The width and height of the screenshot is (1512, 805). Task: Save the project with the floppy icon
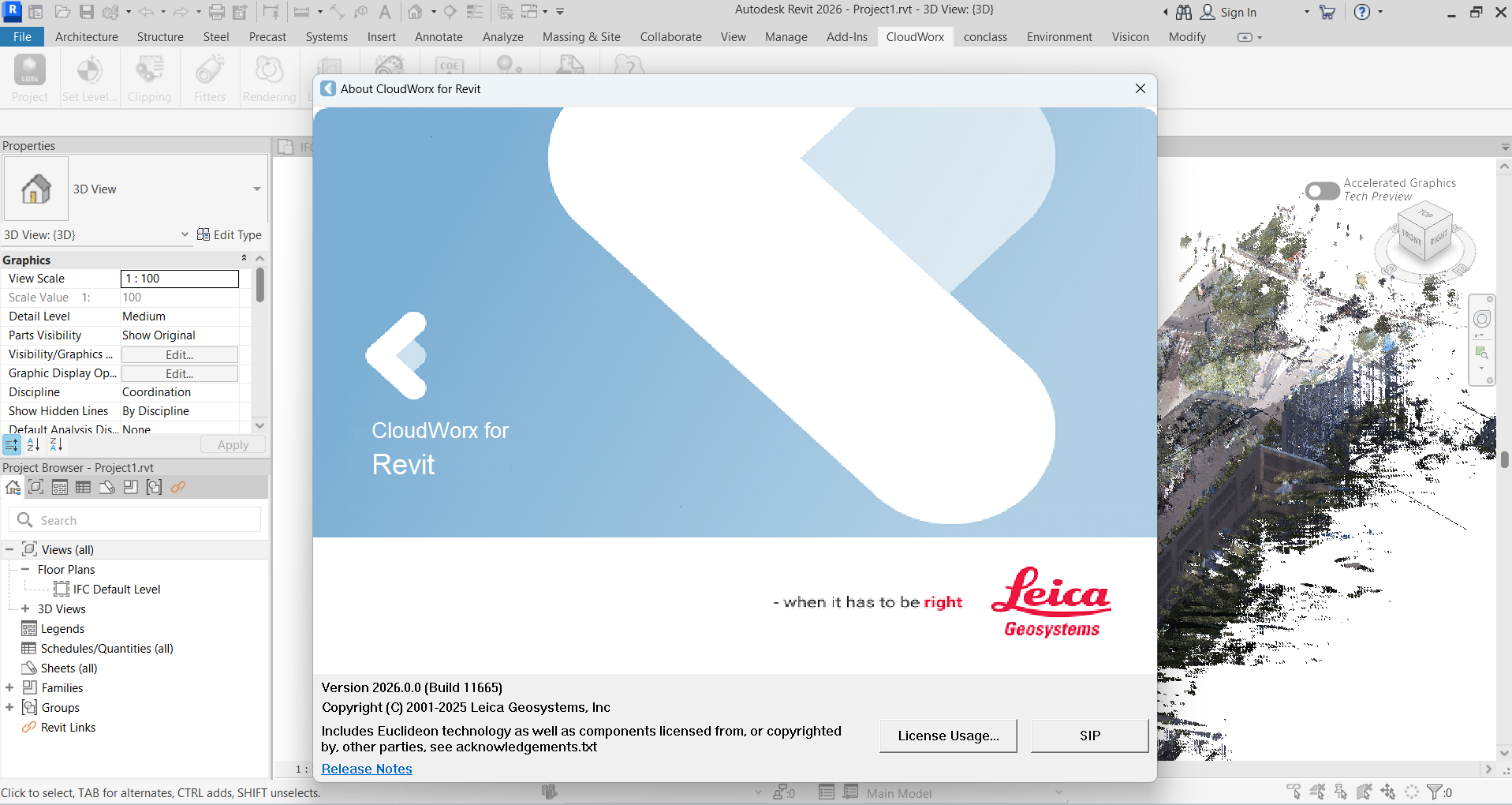[x=87, y=12]
